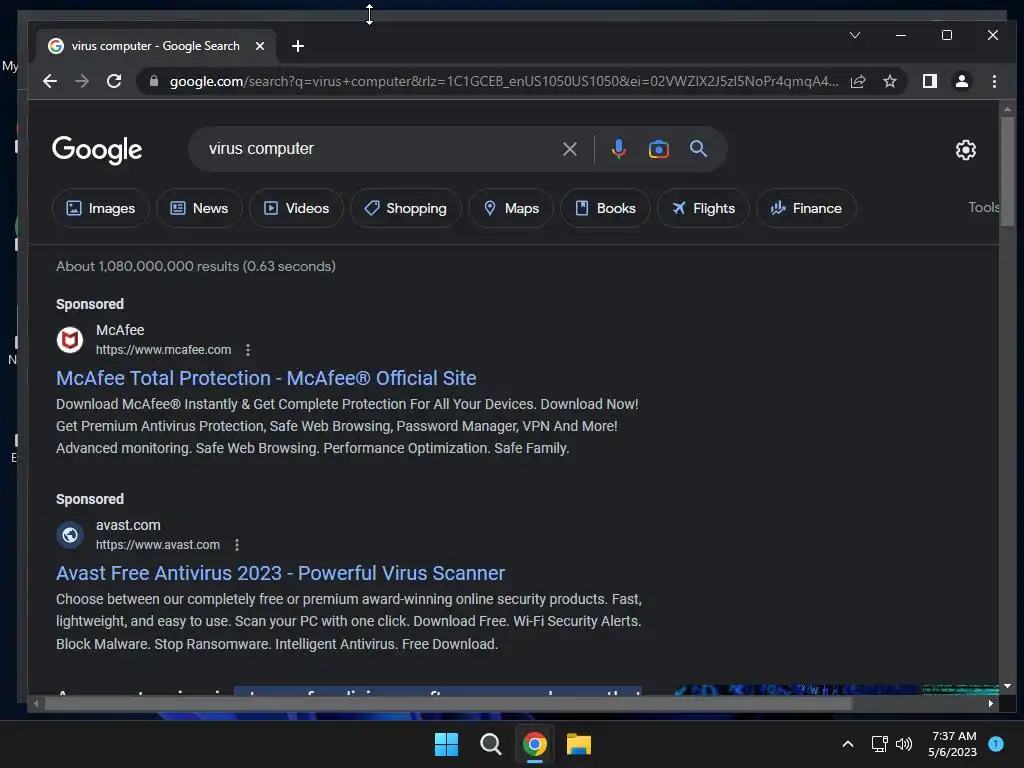Click the horizontal scrollbar thumb
The height and width of the screenshot is (768, 1024).
448,703
